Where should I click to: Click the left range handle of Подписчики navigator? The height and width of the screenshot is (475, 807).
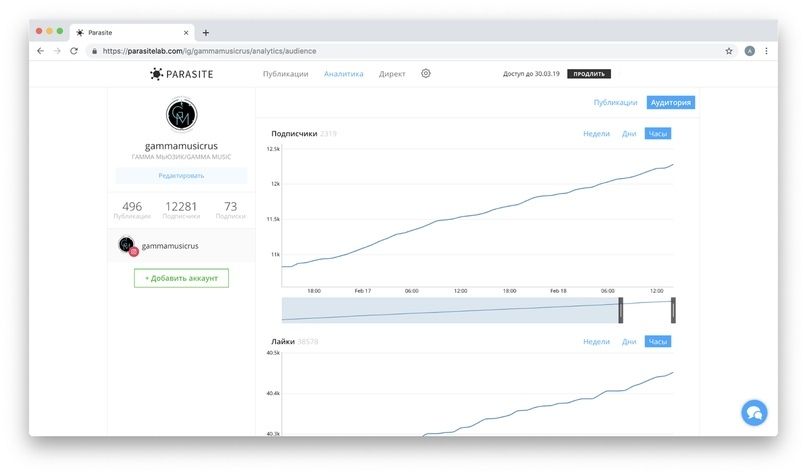(x=621, y=310)
